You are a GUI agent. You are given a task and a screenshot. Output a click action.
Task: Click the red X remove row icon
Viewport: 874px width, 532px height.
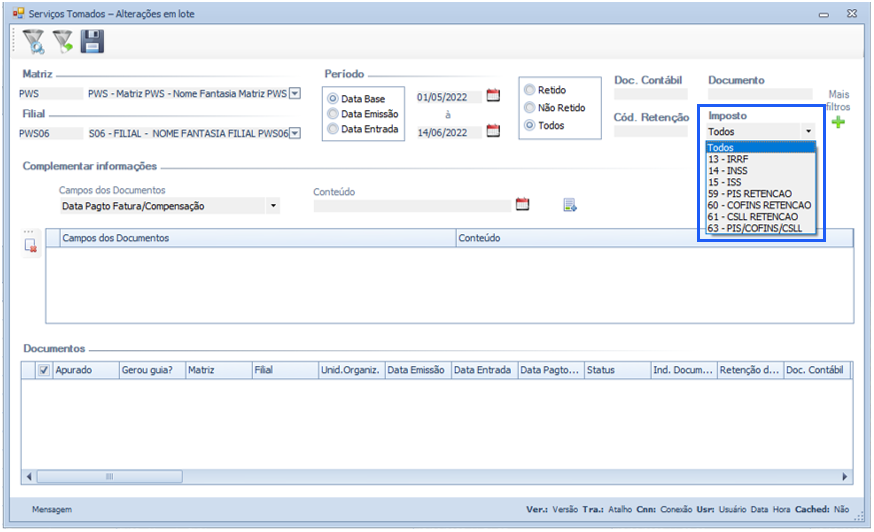[x=31, y=246]
